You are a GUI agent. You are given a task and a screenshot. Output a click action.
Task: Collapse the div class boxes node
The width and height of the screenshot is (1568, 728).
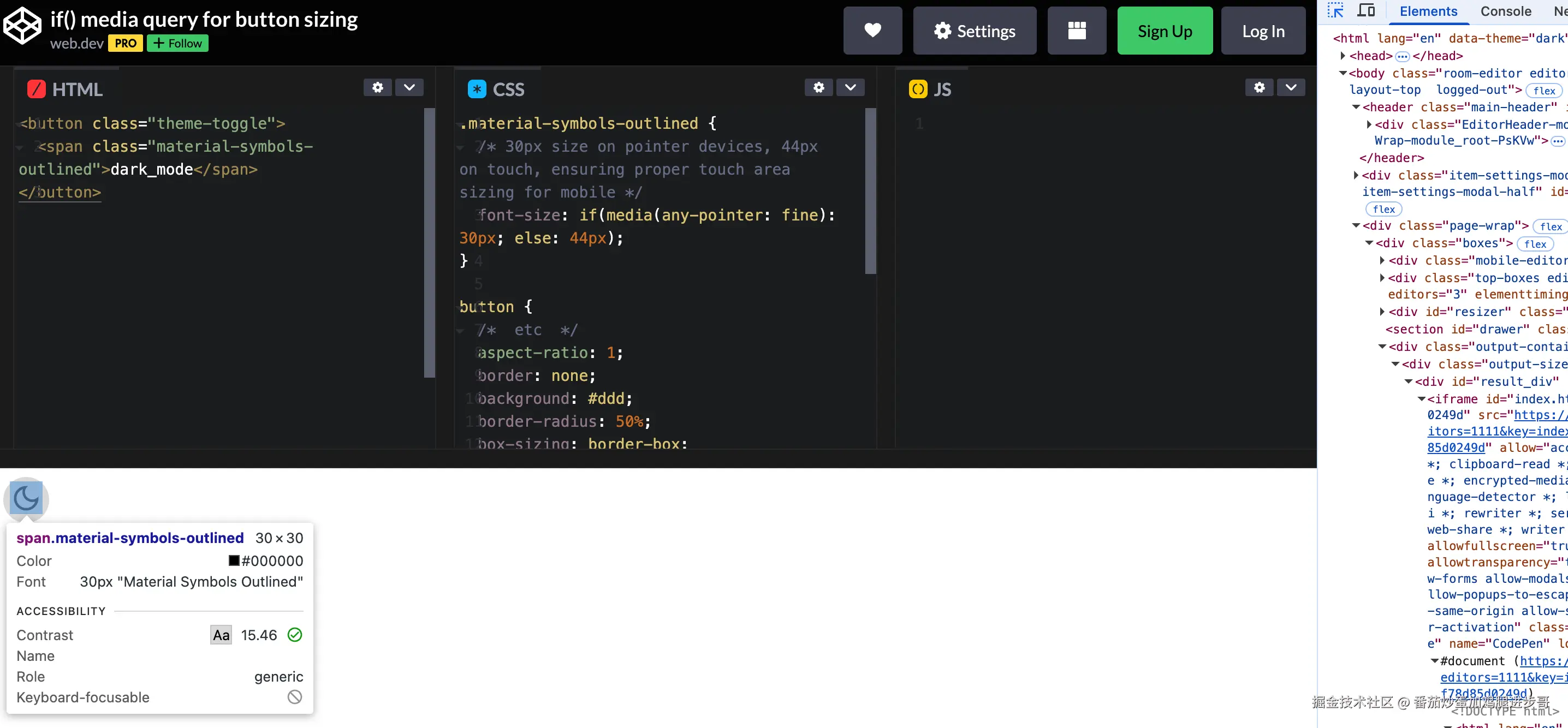pos(1369,243)
